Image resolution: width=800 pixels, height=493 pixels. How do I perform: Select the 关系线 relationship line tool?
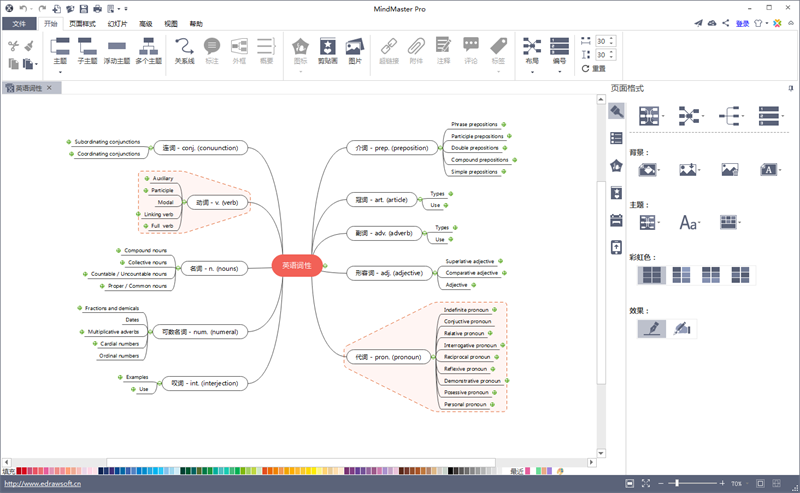(184, 51)
